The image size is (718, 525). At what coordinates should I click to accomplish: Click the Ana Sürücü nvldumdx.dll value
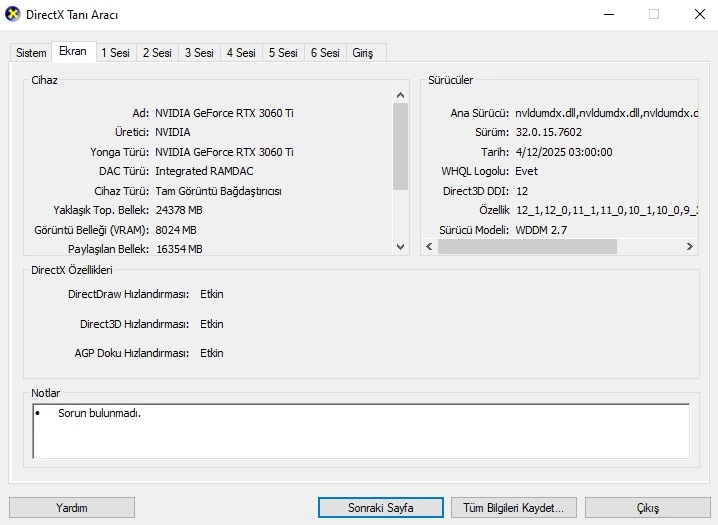(x=606, y=113)
